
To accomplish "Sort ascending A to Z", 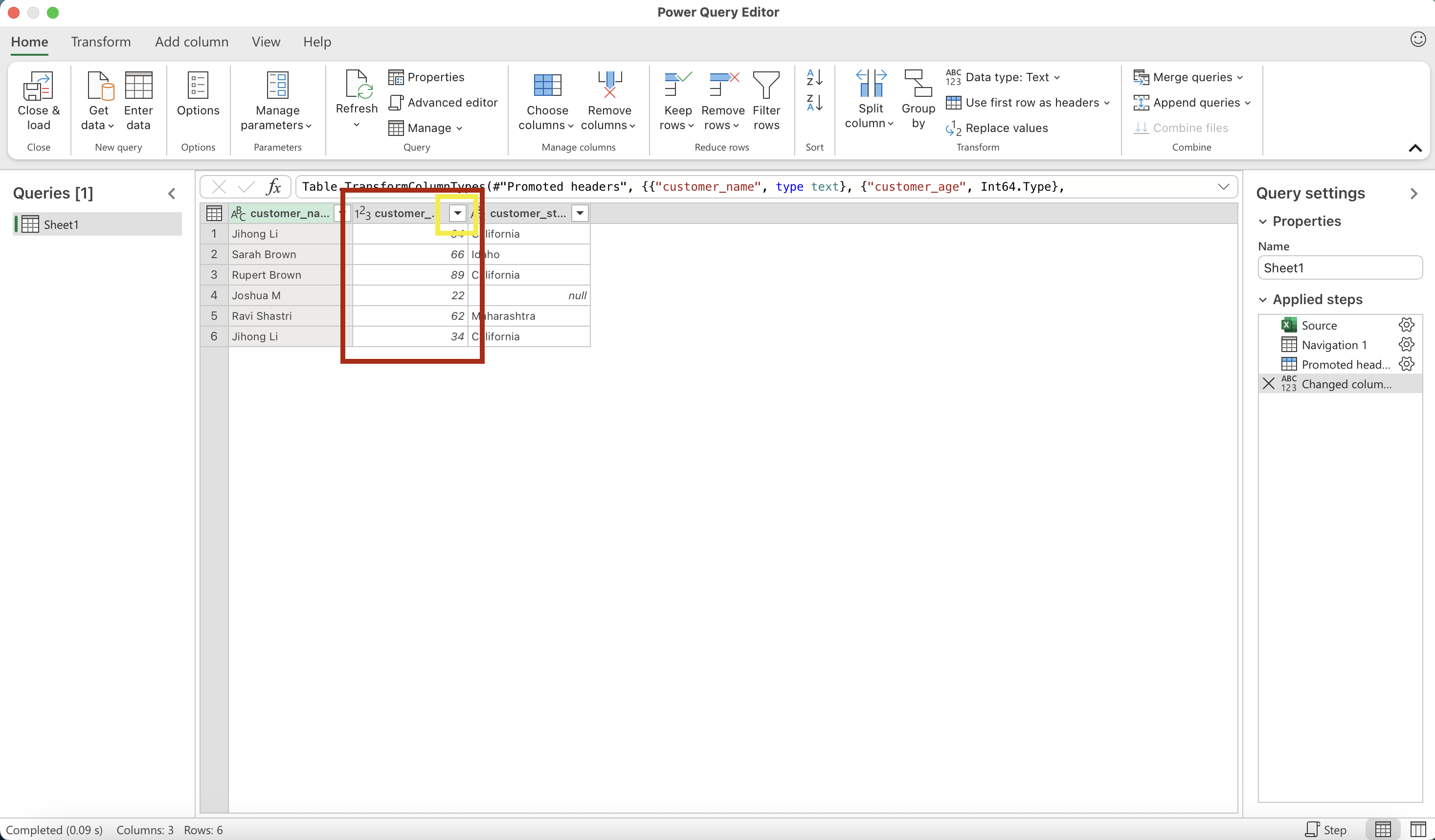I will (814, 77).
